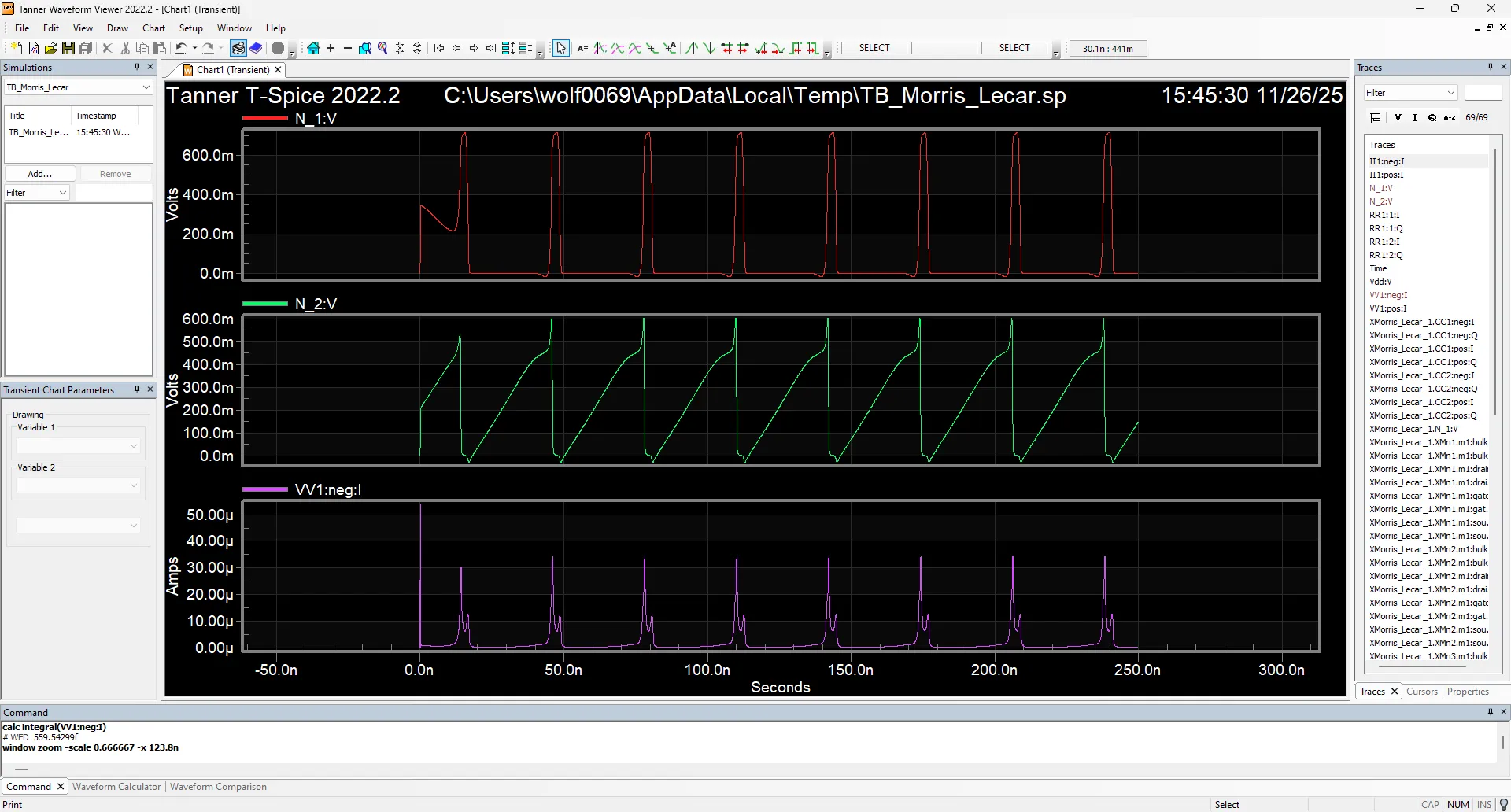Screen dimensions: 1511x812
Task: Activate the magnifier zoom window tool
Action: click(364, 48)
